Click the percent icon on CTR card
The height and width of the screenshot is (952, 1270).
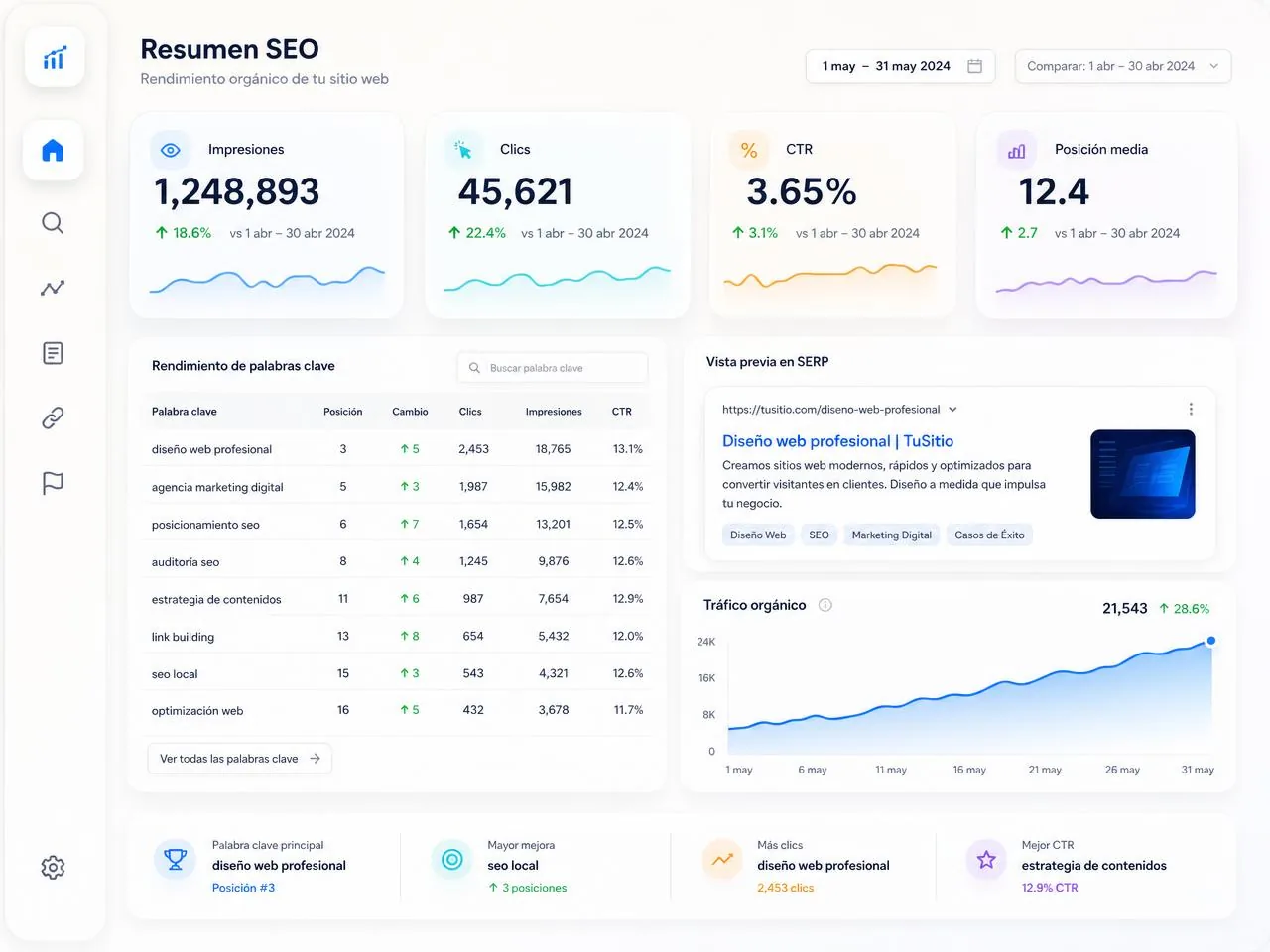[749, 150]
